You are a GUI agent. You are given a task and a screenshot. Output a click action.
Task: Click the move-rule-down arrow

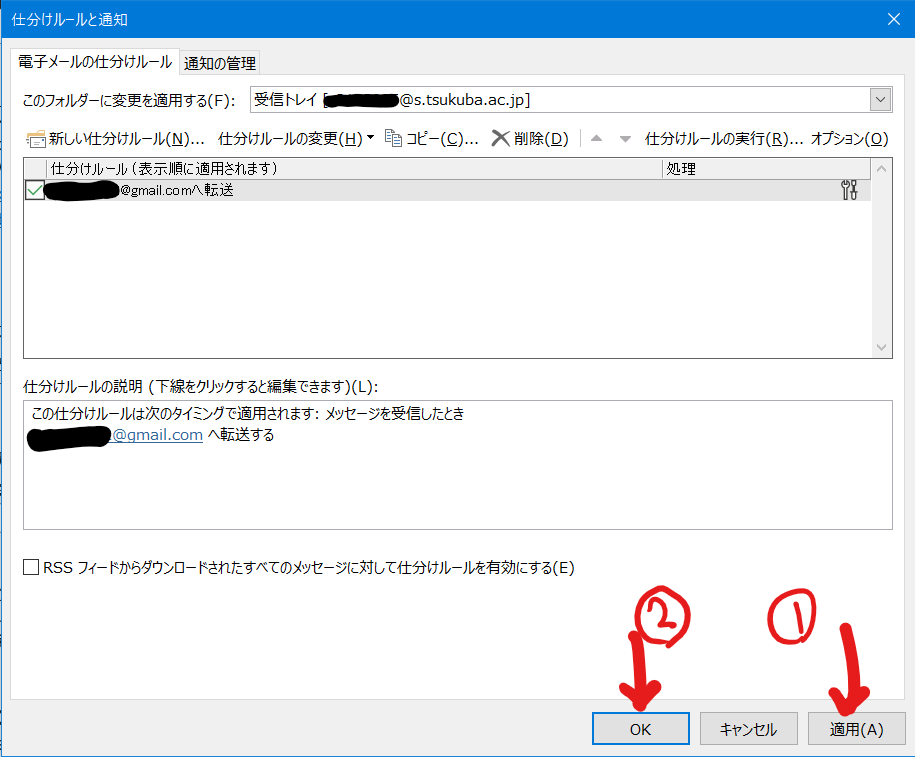tap(625, 138)
